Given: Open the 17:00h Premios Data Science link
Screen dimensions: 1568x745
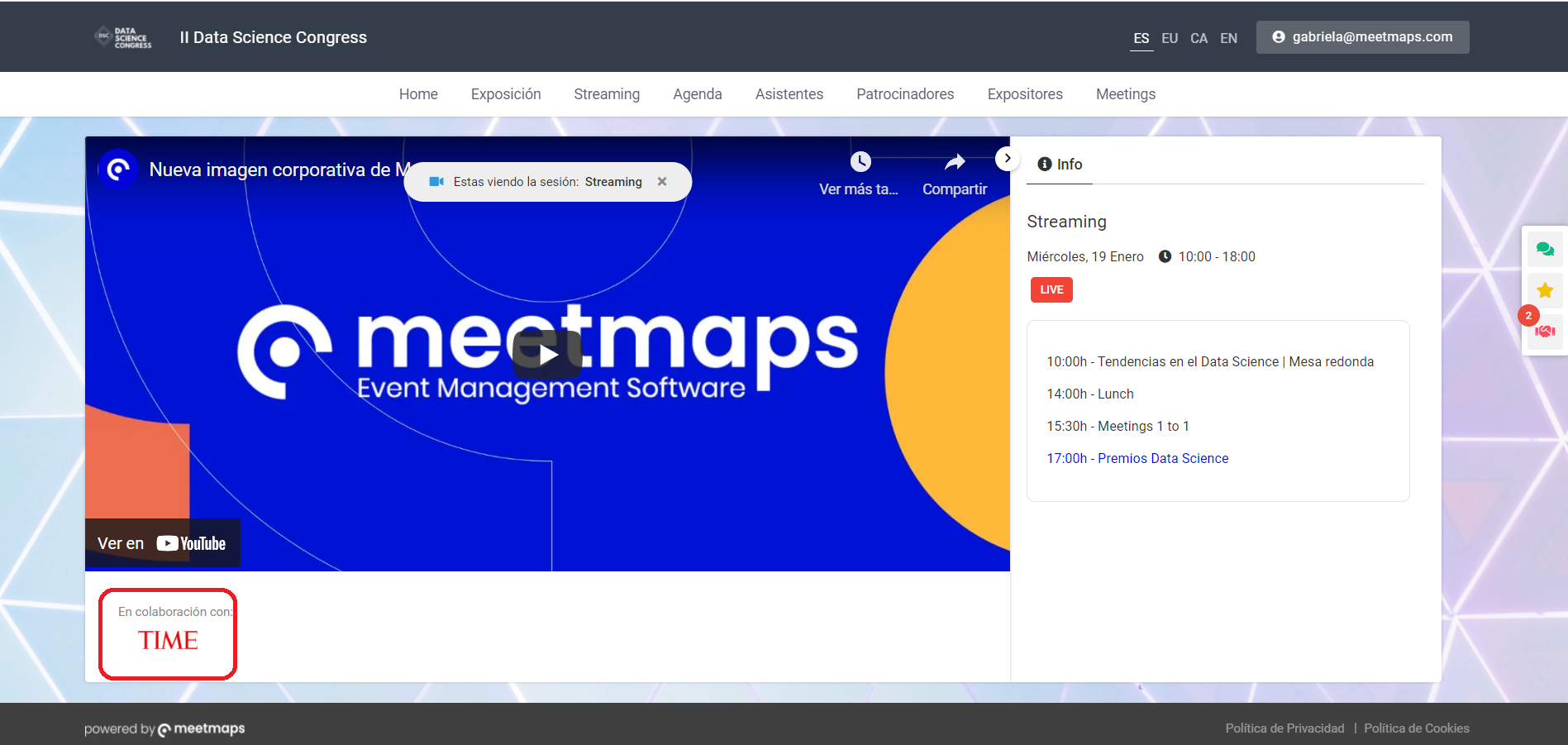Looking at the screenshot, I should click(x=1137, y=458).
